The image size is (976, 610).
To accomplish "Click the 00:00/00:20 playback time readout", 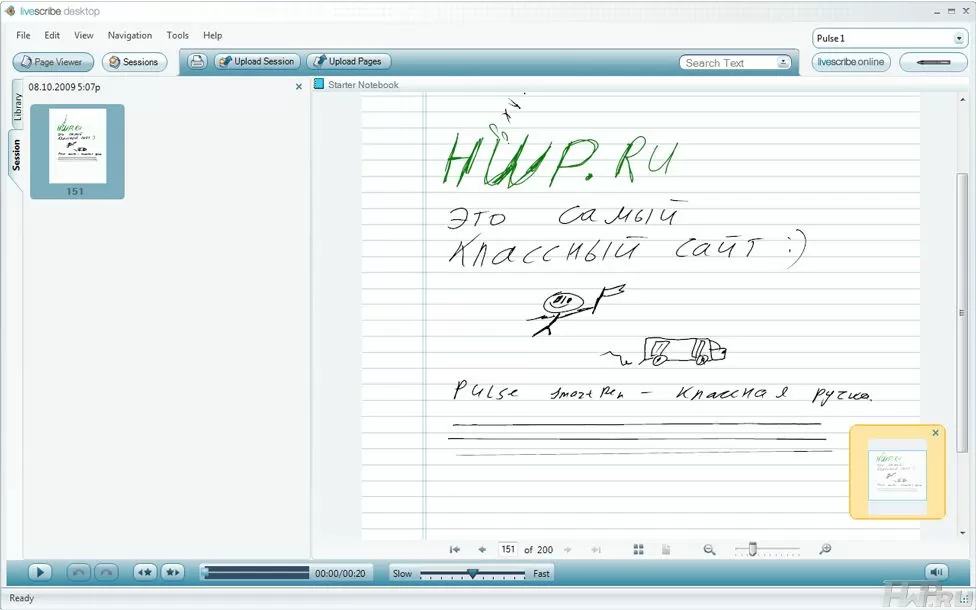I will (340, 573).
